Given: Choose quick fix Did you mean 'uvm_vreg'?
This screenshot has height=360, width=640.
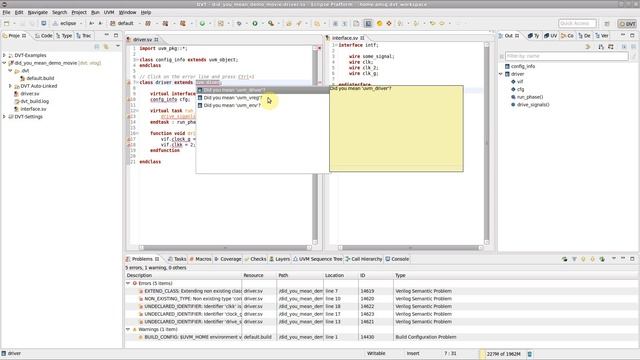Looking at the screenshot, I should (x=262, y=98).
